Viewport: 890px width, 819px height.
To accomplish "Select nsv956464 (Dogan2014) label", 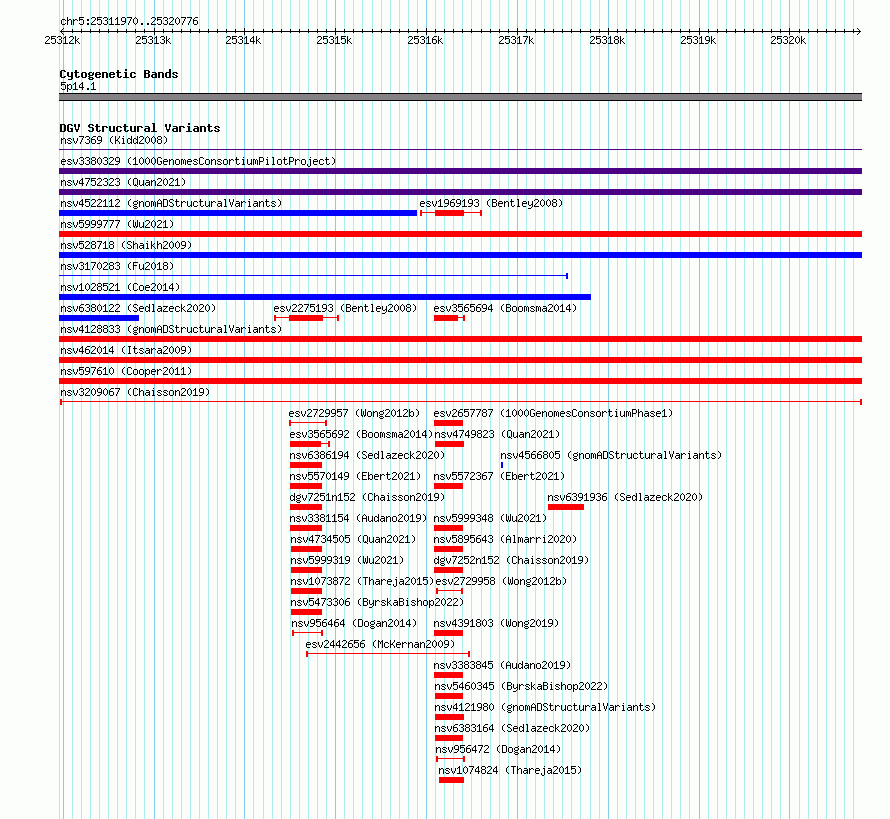I will (355, 623).
